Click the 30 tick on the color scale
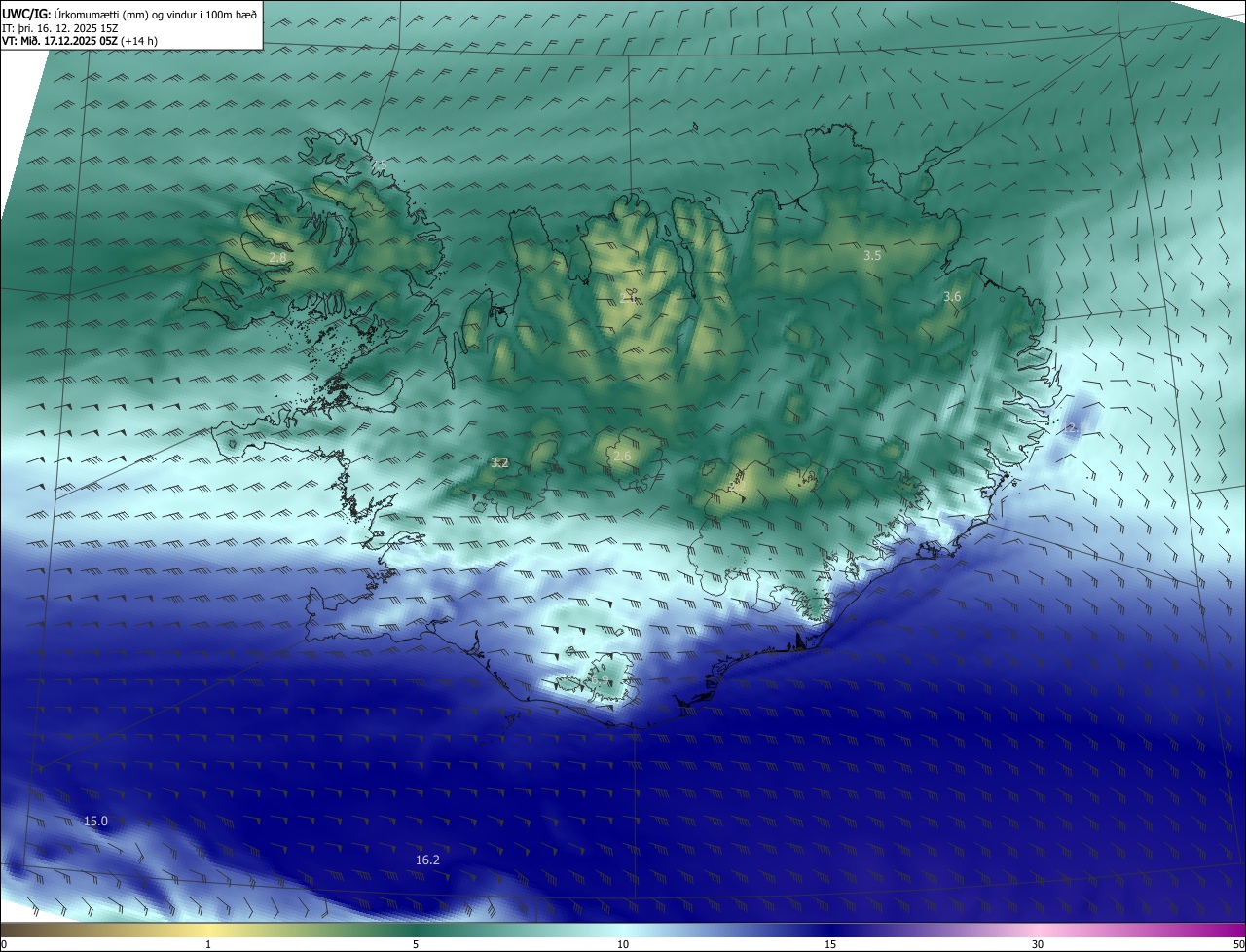The height and width of the screenshot is (952, 1246). click(1038, 944)
